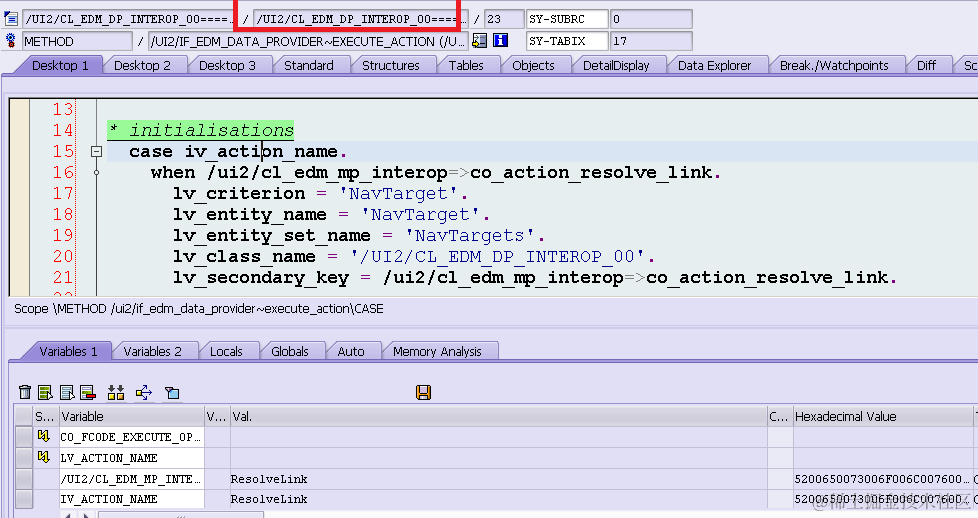
Task: Select row of LV_ACTION_NAME via its row selector
Action: (x=24, y=457)
